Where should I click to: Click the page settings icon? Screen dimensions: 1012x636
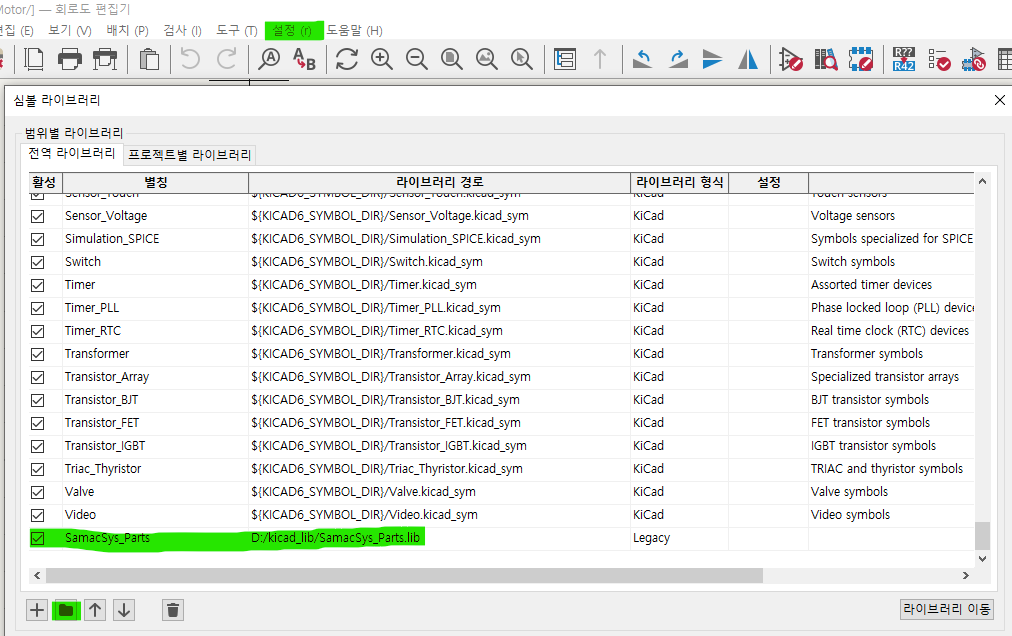tap(34, 59)
